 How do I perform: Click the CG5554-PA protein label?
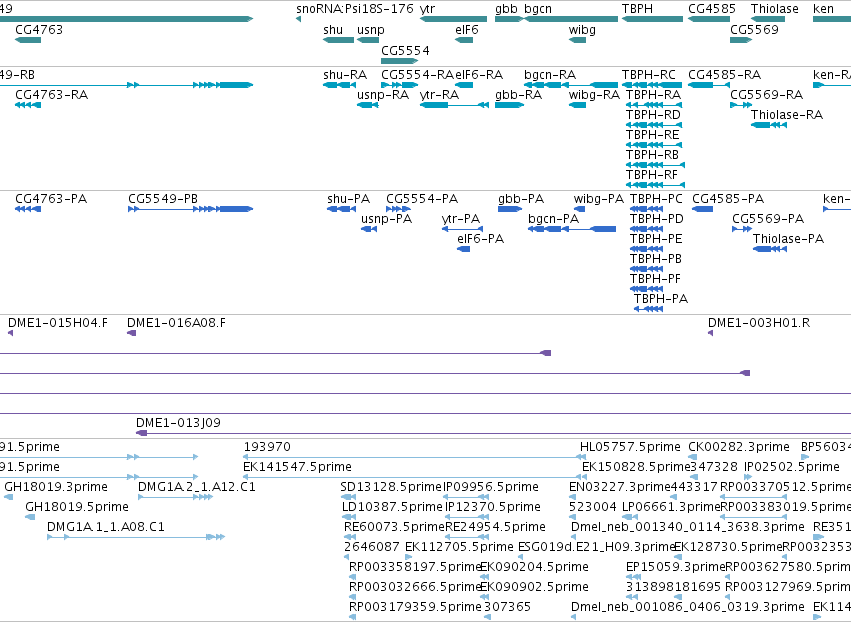[422, 199]
